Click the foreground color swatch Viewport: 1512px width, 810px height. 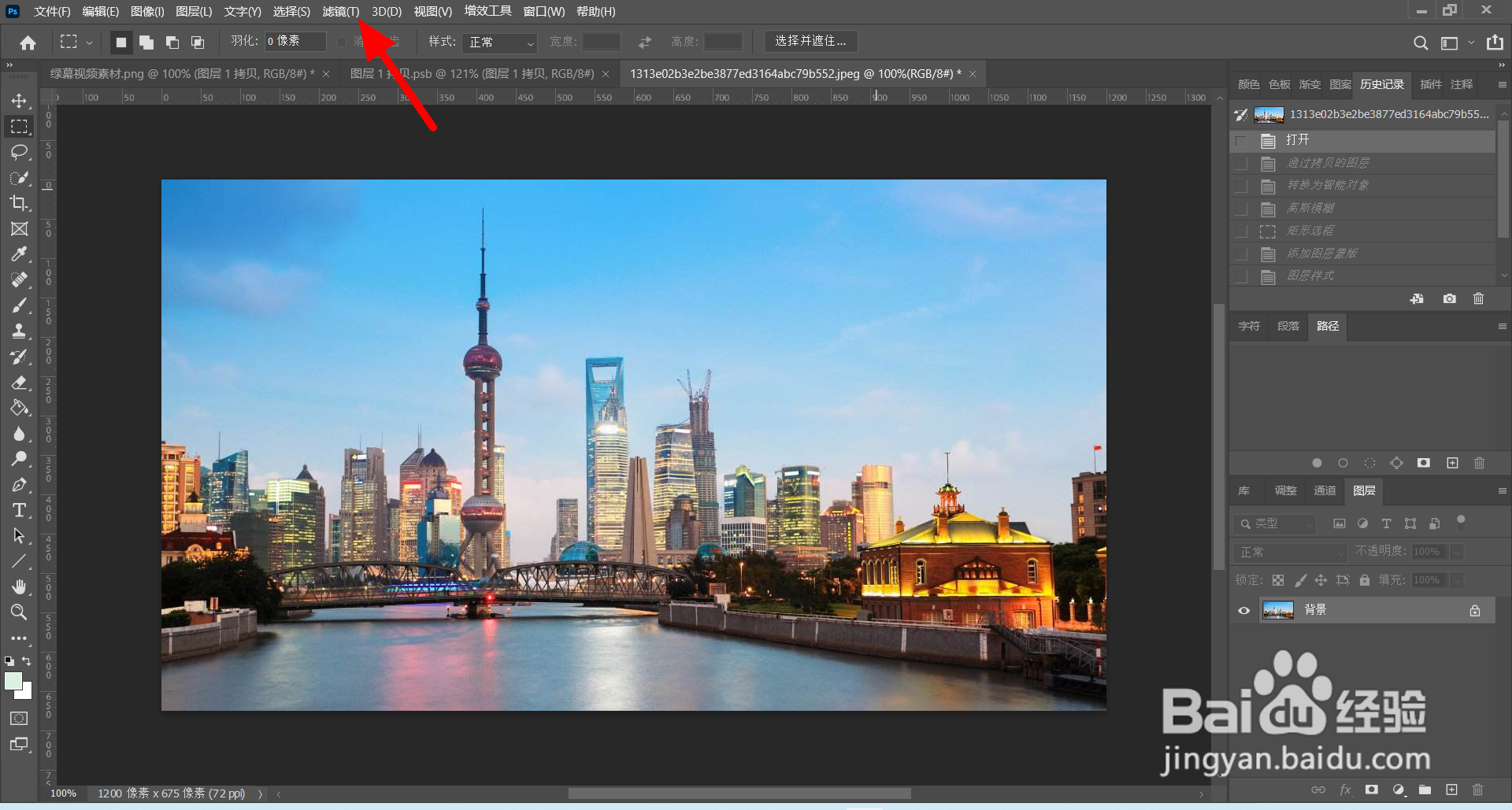click(x=13, y=682)
